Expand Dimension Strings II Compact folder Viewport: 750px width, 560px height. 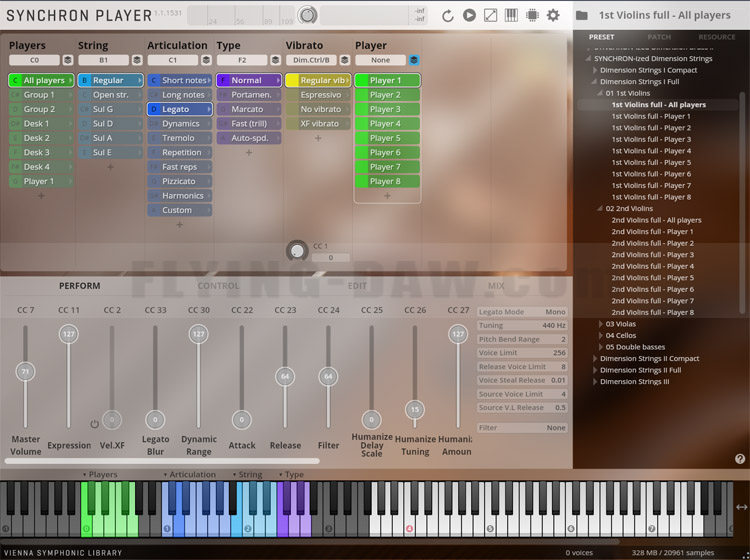595,358
